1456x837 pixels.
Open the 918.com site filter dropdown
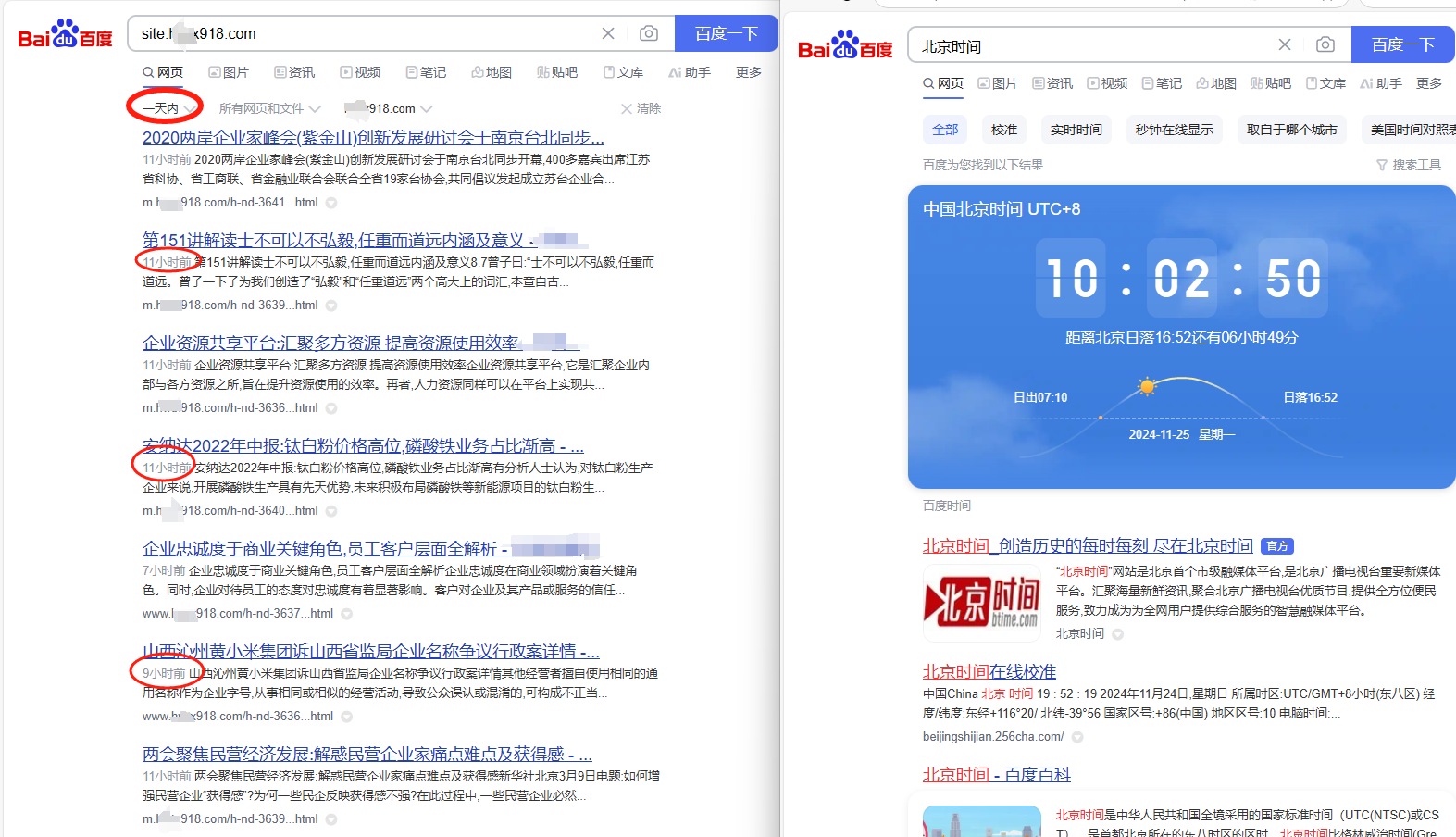[x=387, y=108]
